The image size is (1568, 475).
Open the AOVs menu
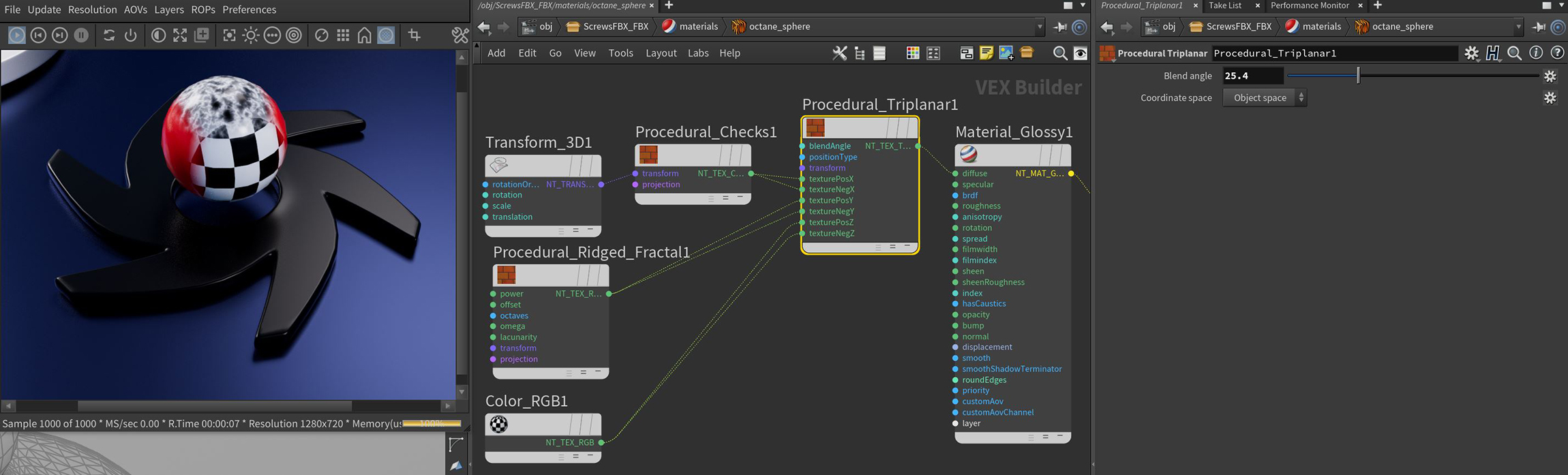click(135, 10)
